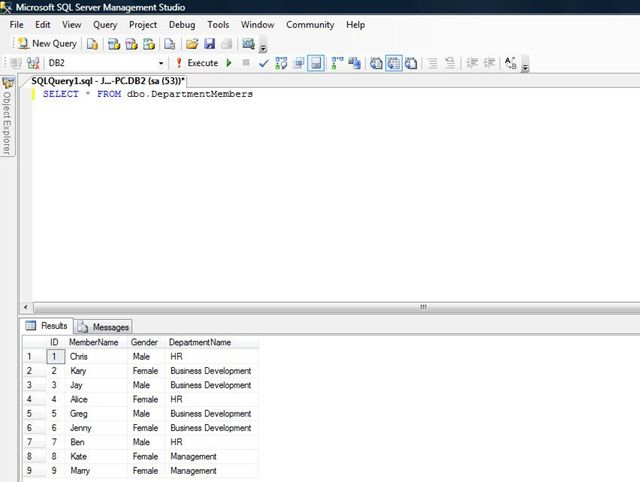
Task: Click inside the SELECT query text
Action: (x=148, y=94)
